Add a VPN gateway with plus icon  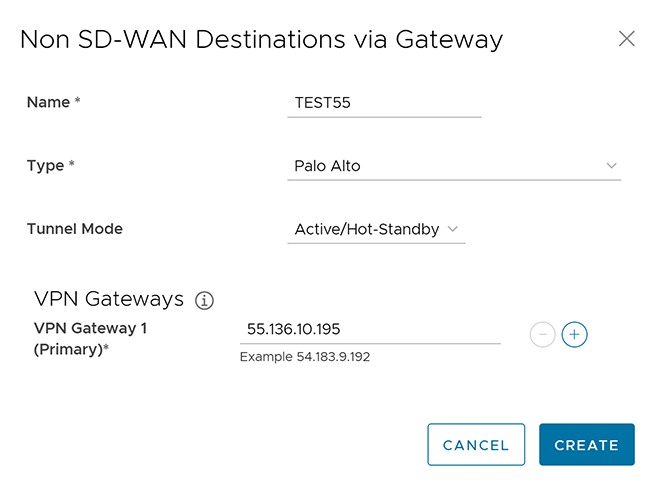click(x=574, y=335)
